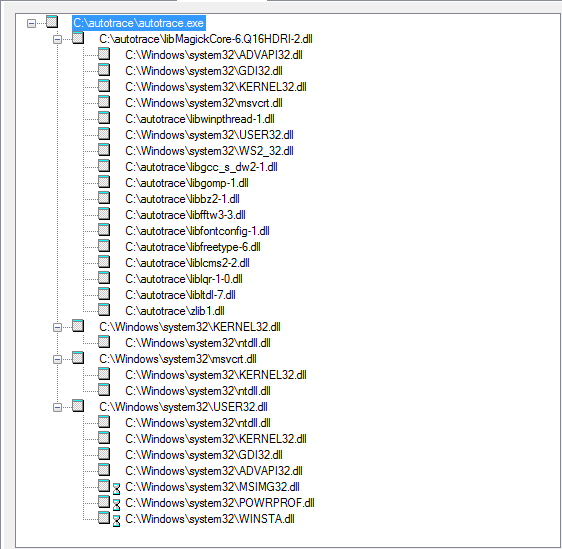Viewport: 562px width, 549px height.
Task: Select ADVAPI32.dll under top-level USER32.dll
Action: pos(214,471)
